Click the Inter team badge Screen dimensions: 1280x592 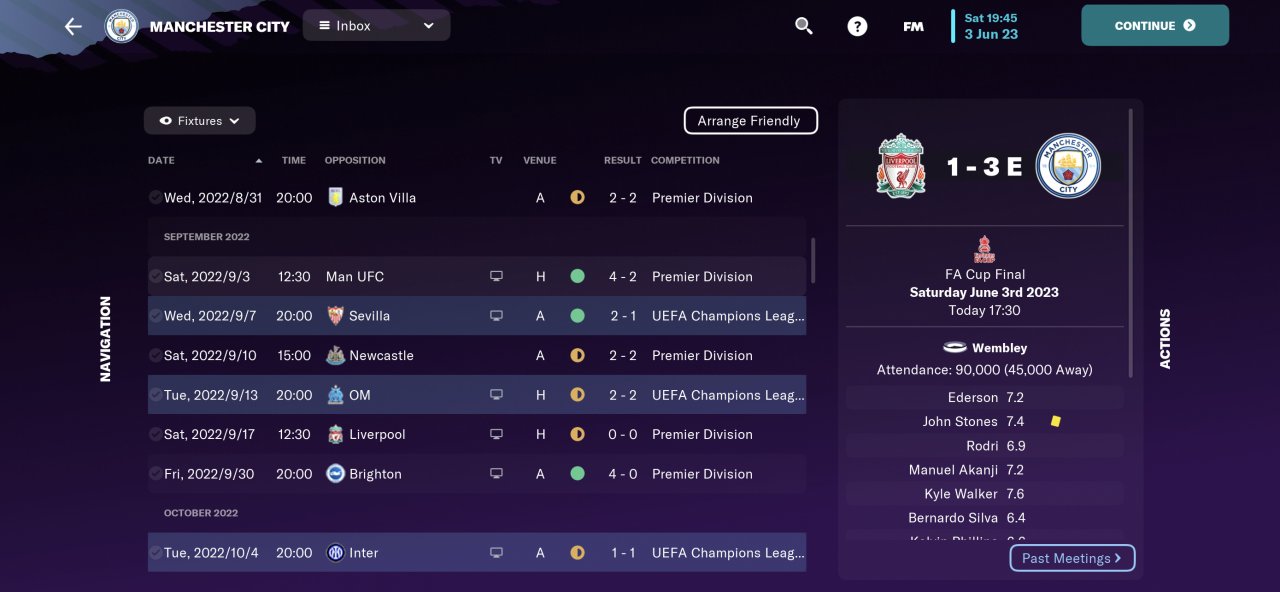tap(336, 553)
